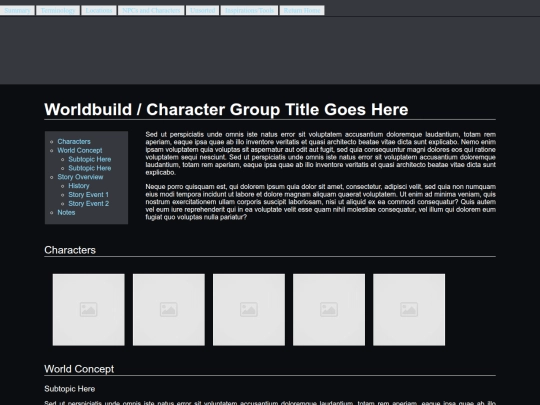Viewport: 540px width, 405px height.
Task: Select the Unsorted tab
Action: pyautogui.click(x=202, y=10)
